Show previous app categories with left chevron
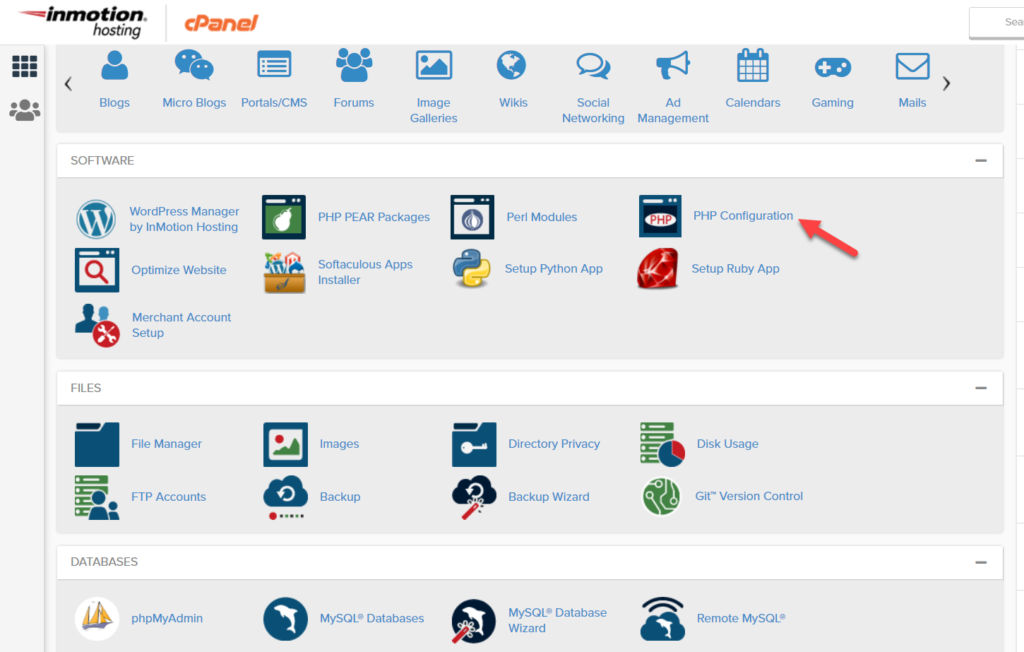1024x652 pixels. pyautogui.click(x=68, y=84)
